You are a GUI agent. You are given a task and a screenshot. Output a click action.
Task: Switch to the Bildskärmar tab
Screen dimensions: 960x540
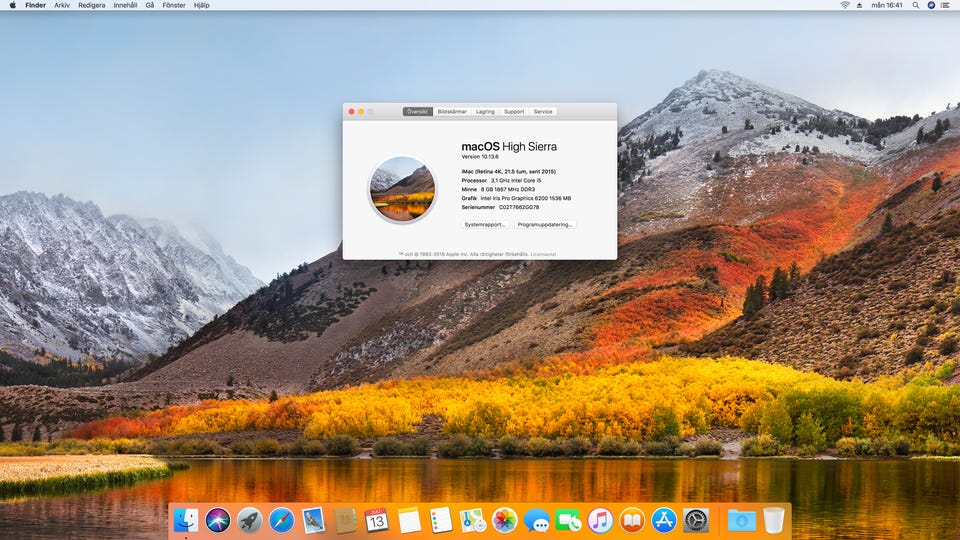click(452, 111)
